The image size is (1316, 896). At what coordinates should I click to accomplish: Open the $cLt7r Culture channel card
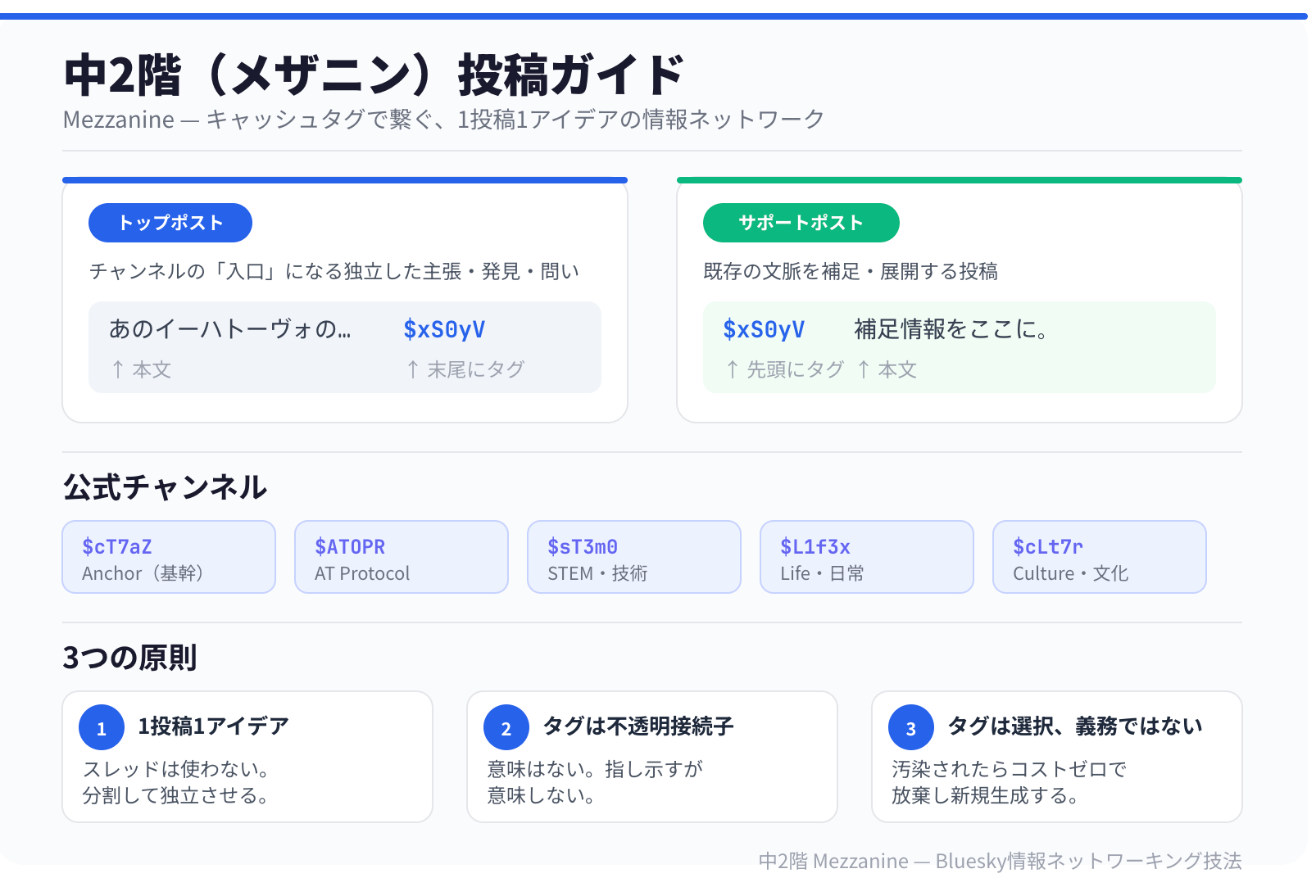(x=1100, y=557)
